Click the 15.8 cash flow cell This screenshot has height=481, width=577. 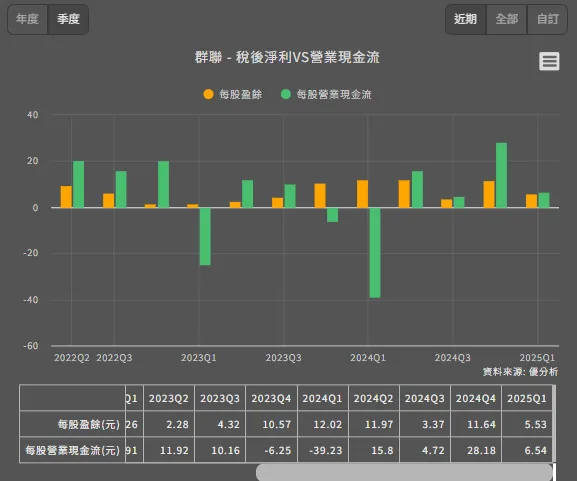[x=374, y=450]
